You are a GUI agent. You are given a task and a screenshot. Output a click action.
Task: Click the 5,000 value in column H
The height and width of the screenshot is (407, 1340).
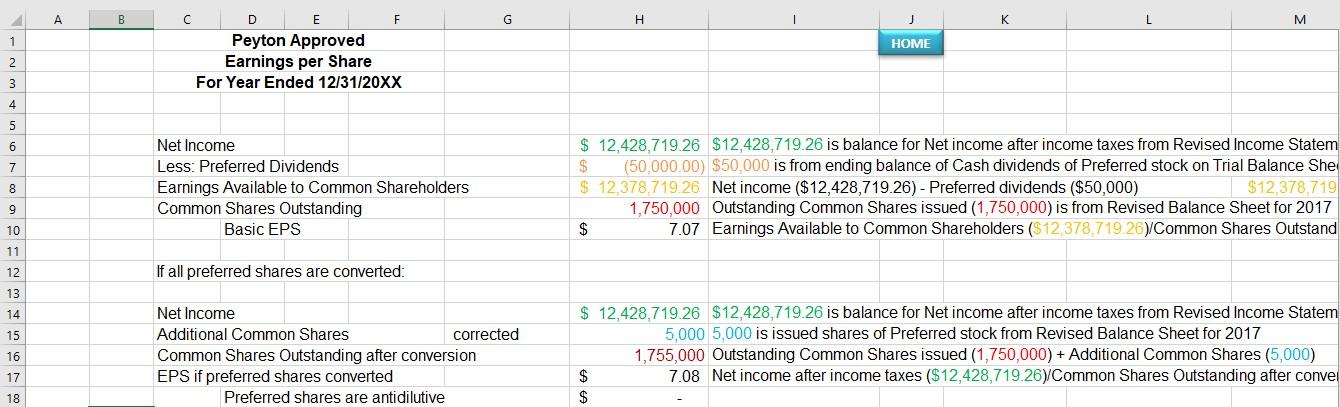pyautogui.click(x=685, y=335)
